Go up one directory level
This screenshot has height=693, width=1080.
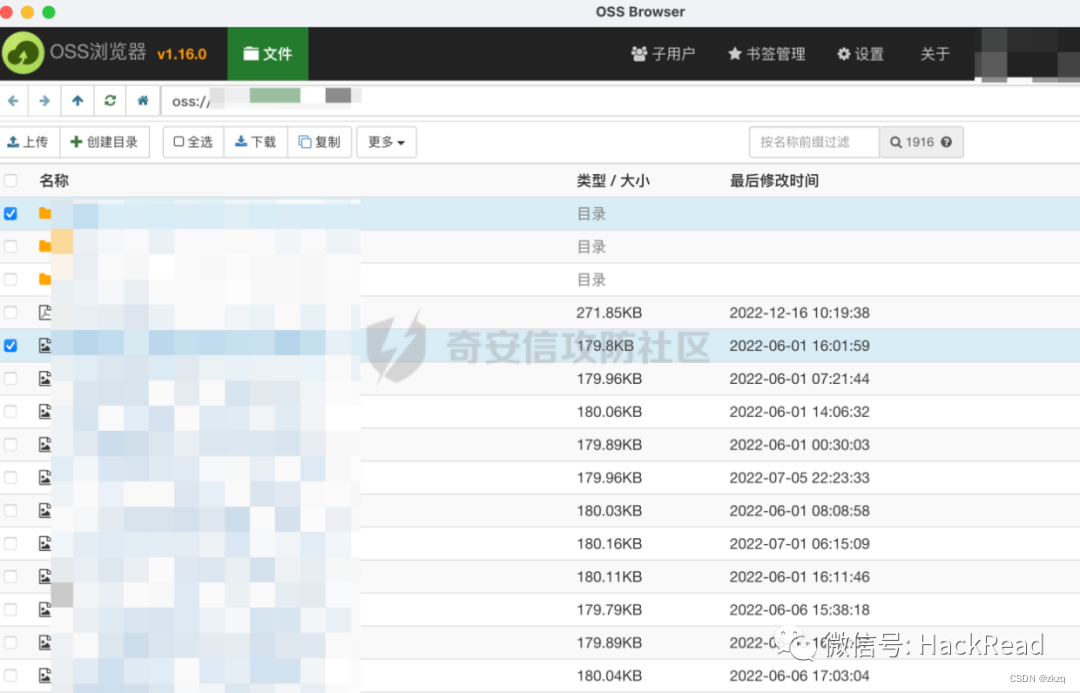[x=77, y=101]
